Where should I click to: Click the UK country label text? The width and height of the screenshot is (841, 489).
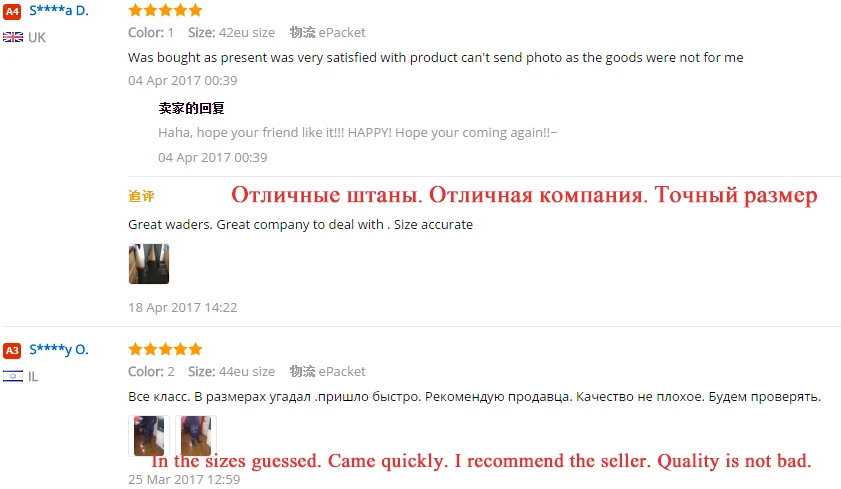coord(37,38)
